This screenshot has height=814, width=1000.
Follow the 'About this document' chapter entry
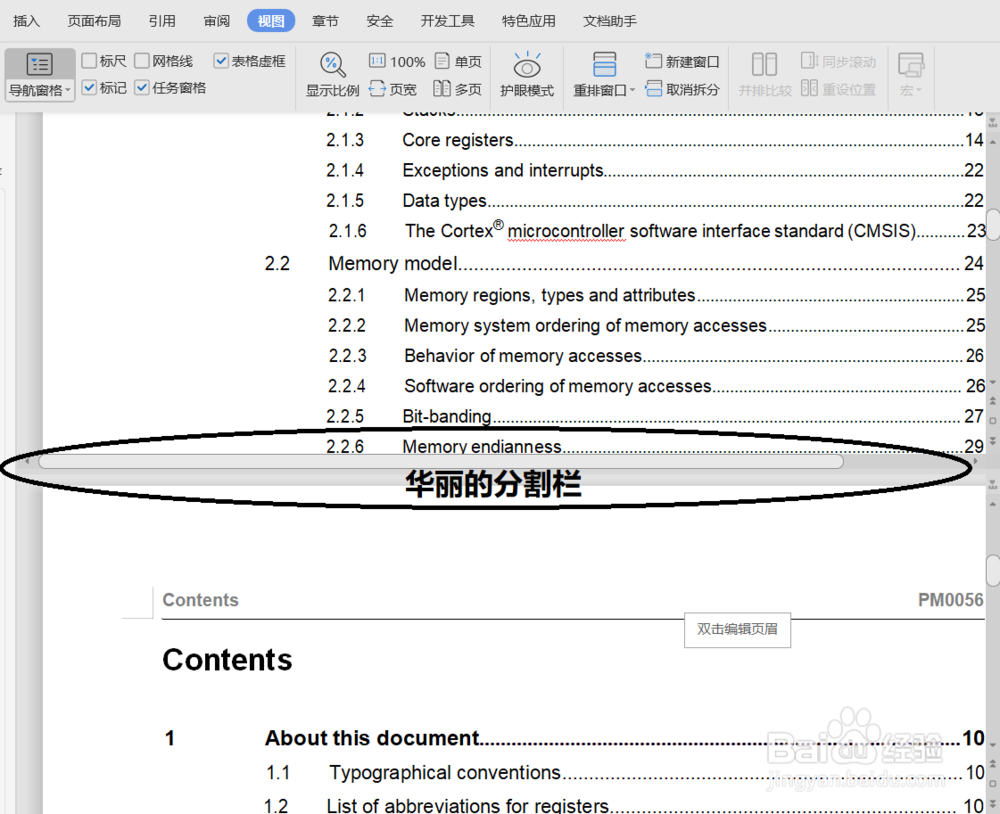pos(575,738)
